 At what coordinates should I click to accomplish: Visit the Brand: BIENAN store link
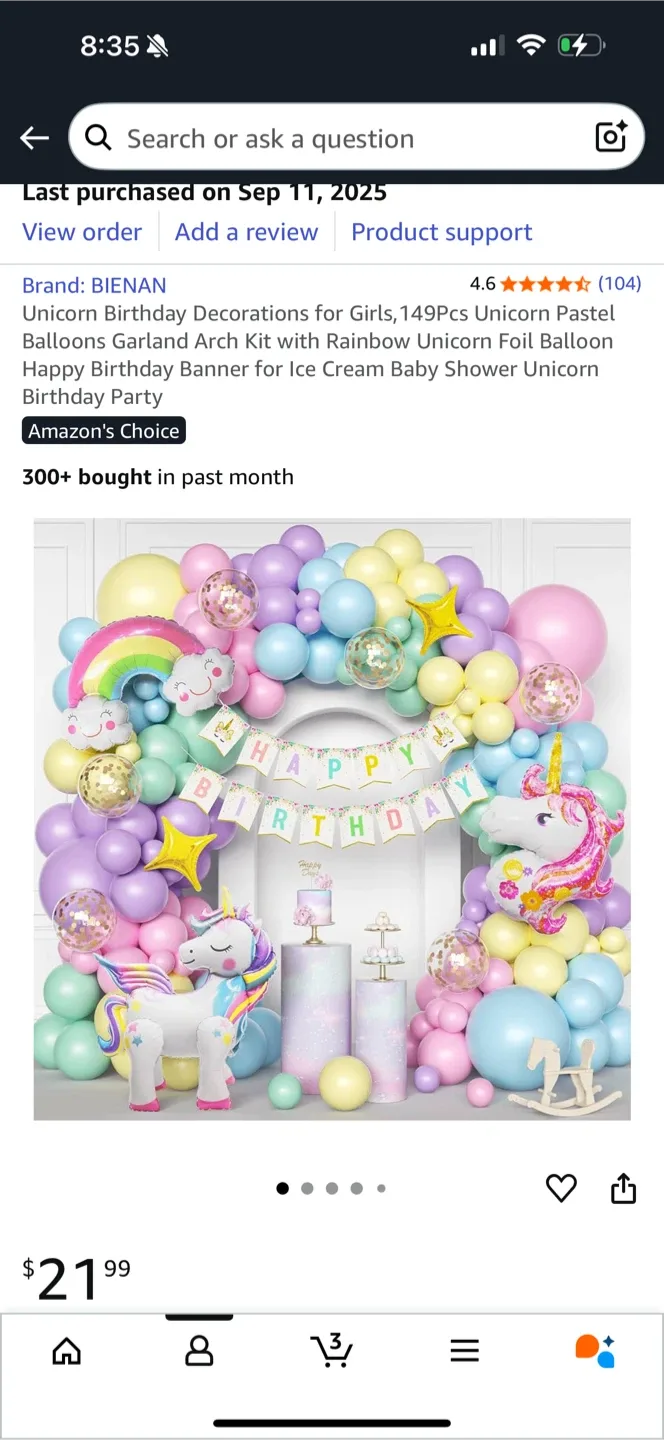[x=94, y=285]
